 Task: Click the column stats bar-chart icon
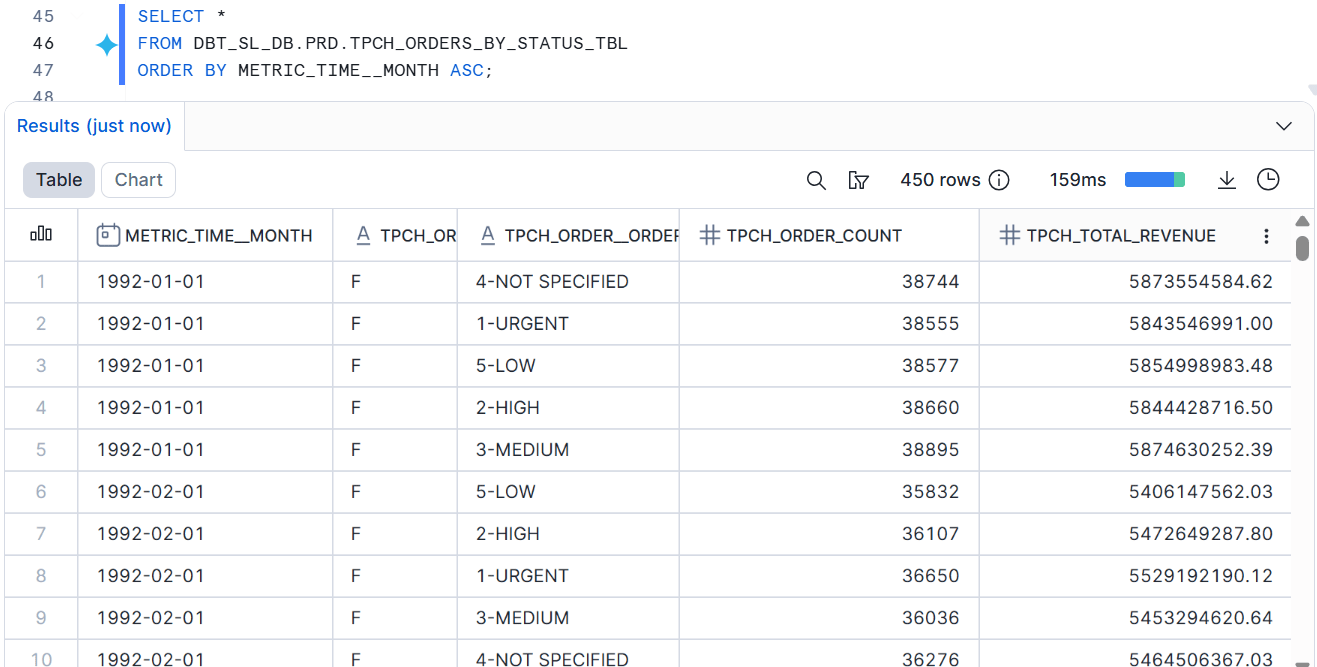[x=41, y=235]
